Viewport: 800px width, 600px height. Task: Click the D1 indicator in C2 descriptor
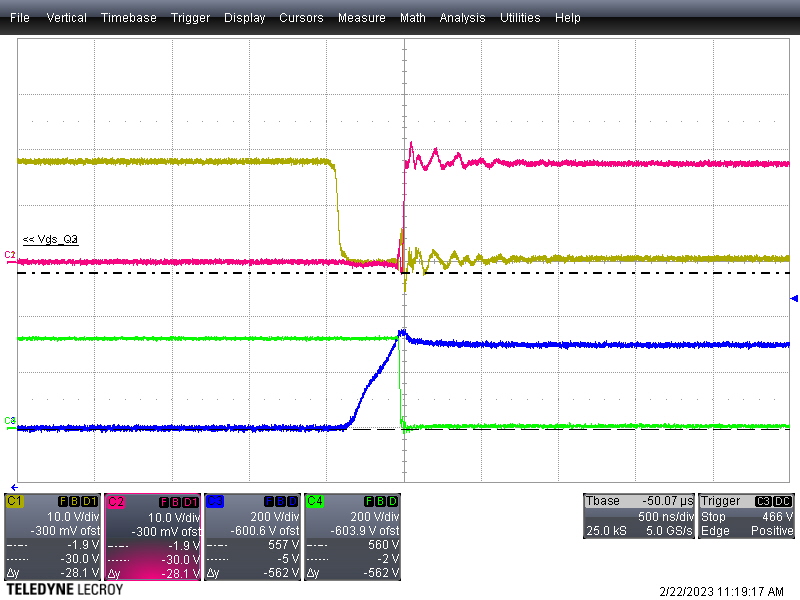coord(190,502)
